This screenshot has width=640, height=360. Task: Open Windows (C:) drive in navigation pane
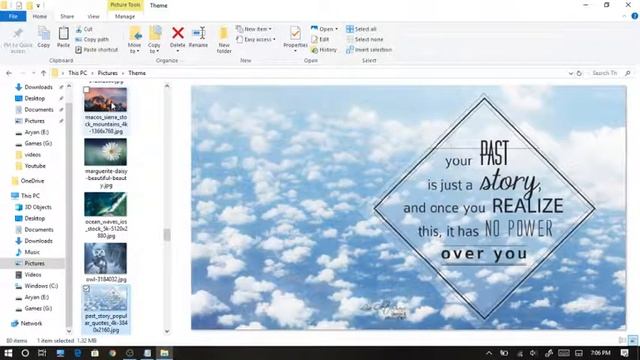pos(41,286)
